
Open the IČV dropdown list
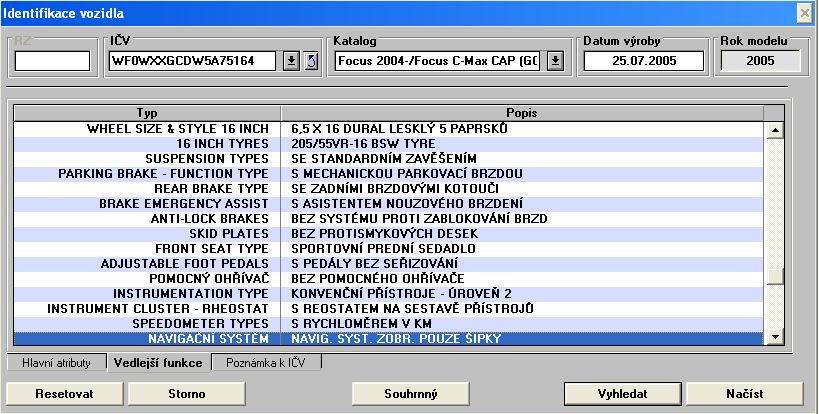[x=291, y=61]
